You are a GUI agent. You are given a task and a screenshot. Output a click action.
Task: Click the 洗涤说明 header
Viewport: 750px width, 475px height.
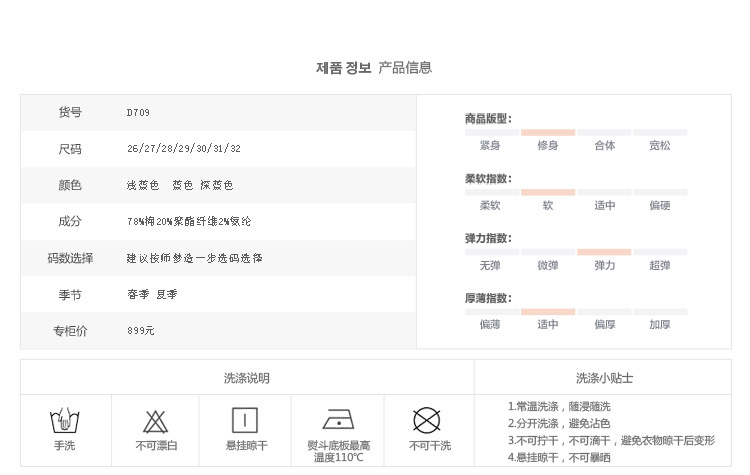[x=247, y=378]
